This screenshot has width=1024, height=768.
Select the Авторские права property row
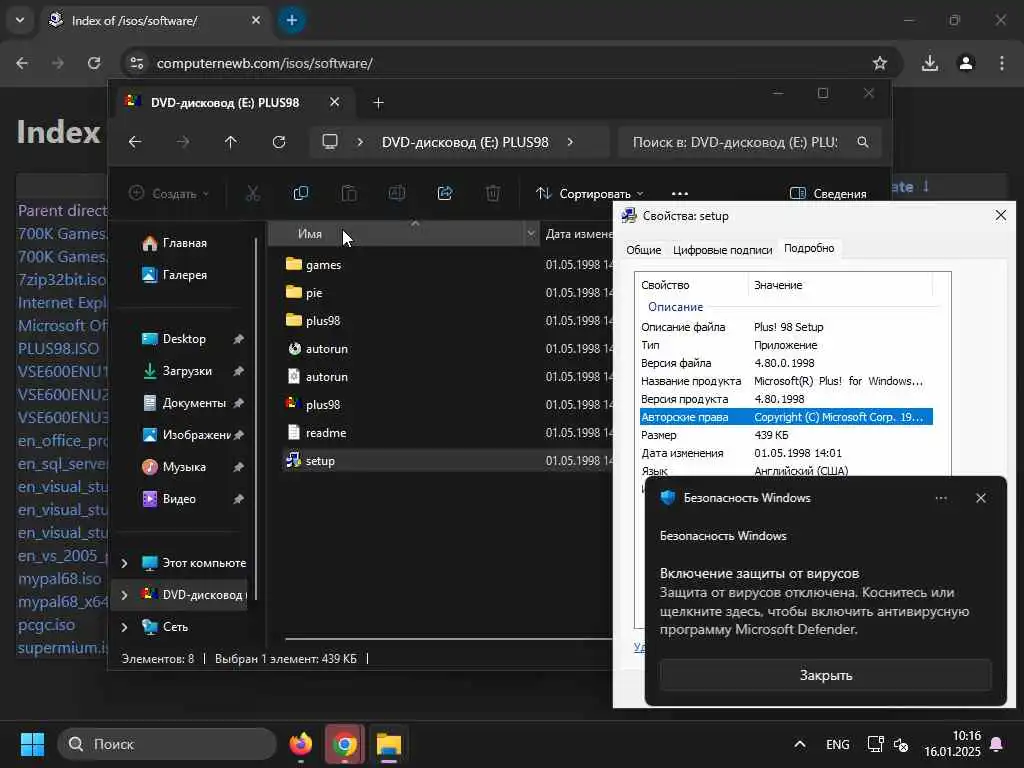click(x=786, y=417)
